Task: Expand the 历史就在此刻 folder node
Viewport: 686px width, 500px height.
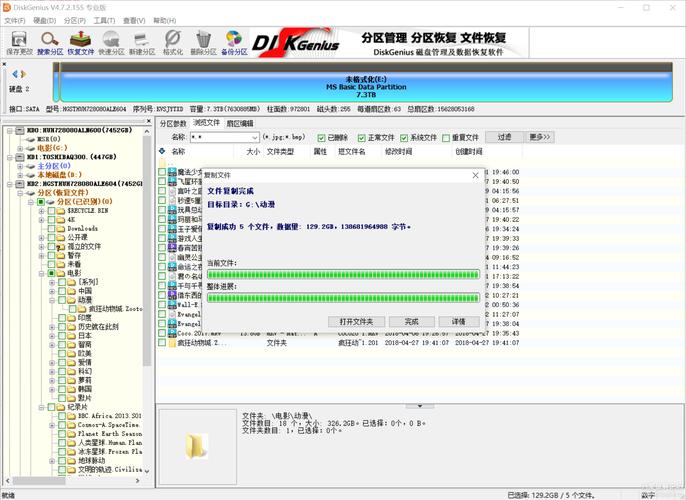Action: point(52,327)
